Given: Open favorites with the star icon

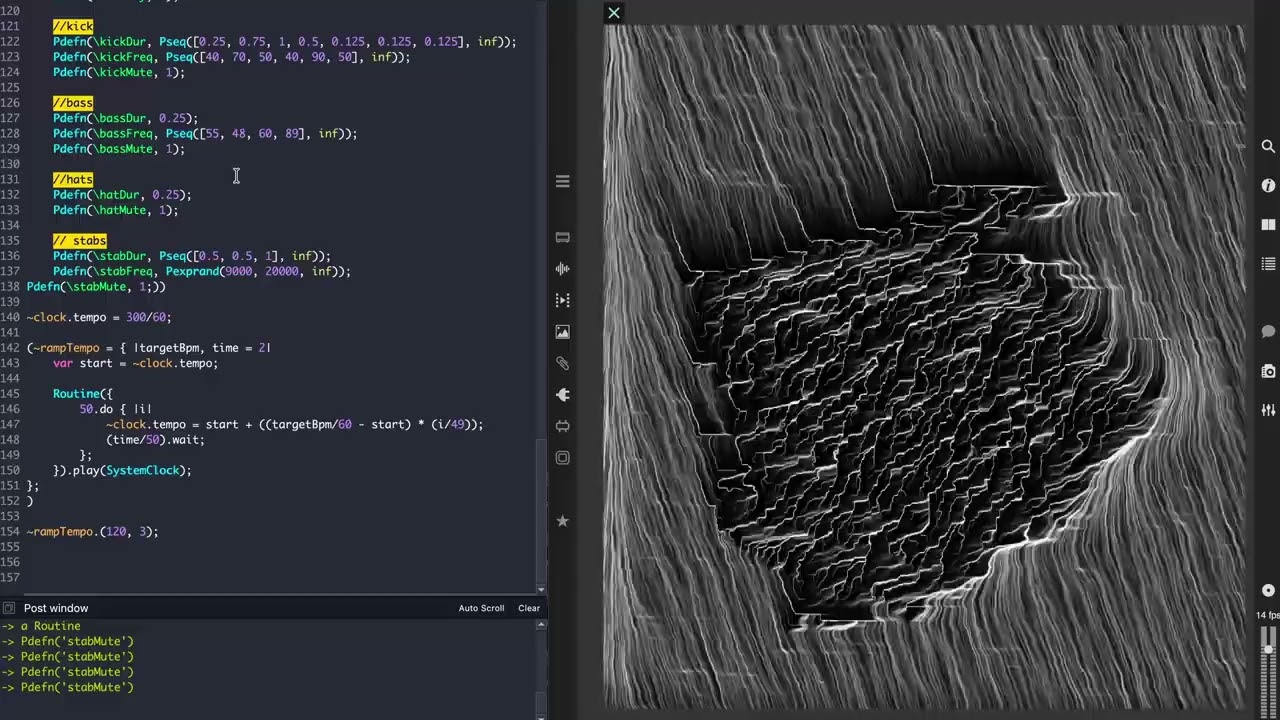Looking at the screenshot, I should [562, 521].
